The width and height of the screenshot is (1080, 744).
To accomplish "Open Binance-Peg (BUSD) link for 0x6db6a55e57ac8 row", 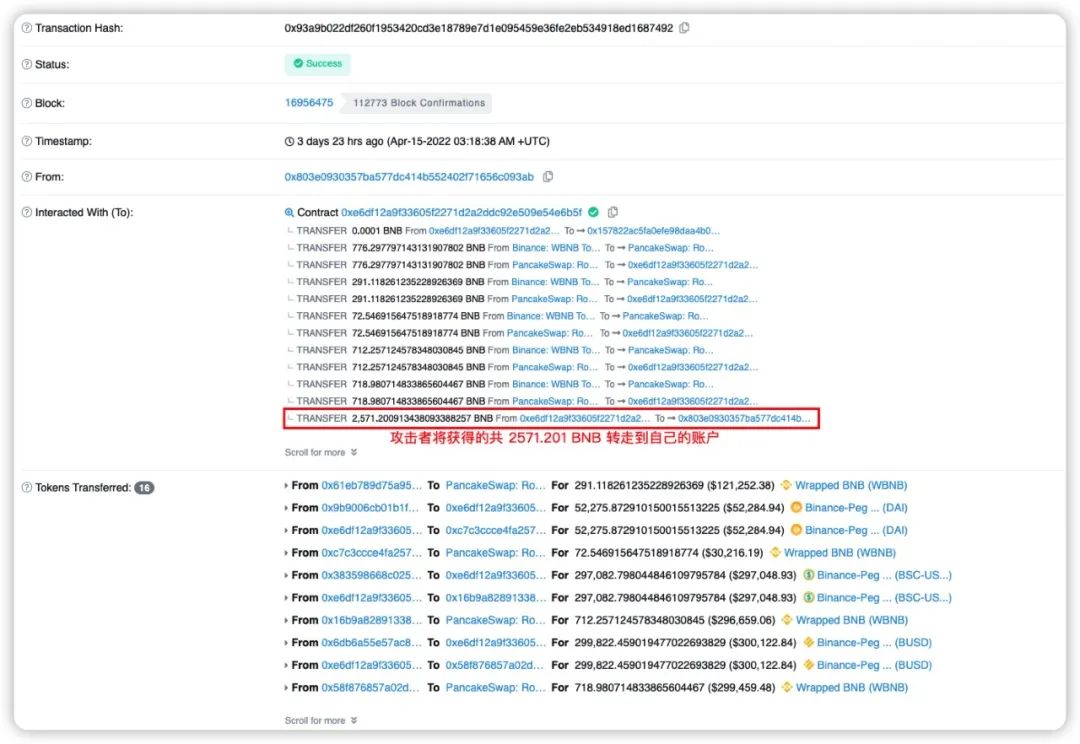I will click(x=874, y=643).
